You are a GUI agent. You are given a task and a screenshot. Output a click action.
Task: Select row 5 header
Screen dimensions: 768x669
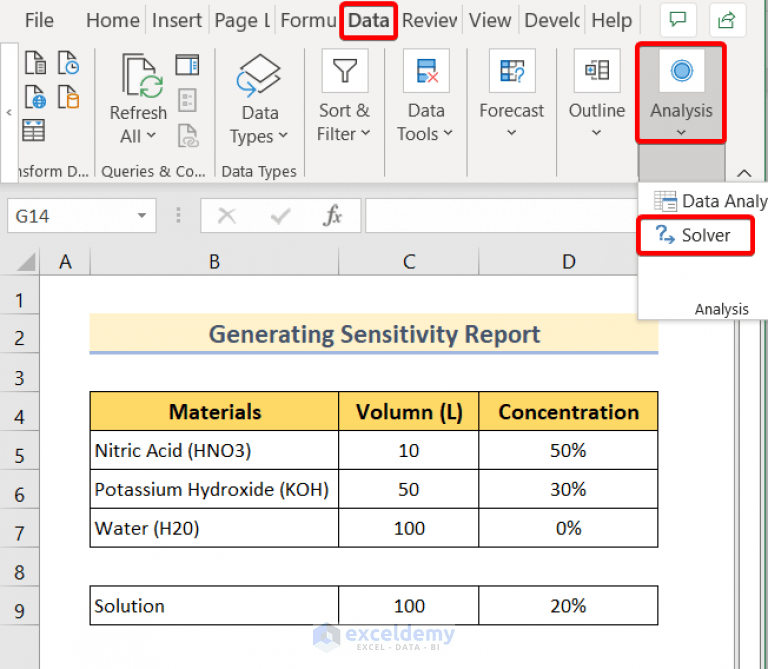(20, 455)
